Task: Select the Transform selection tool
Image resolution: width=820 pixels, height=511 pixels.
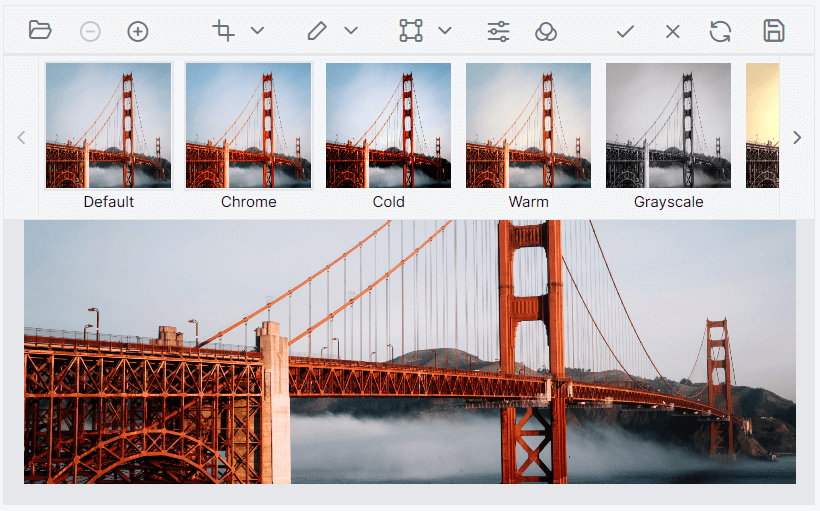Action: point(411,31)
